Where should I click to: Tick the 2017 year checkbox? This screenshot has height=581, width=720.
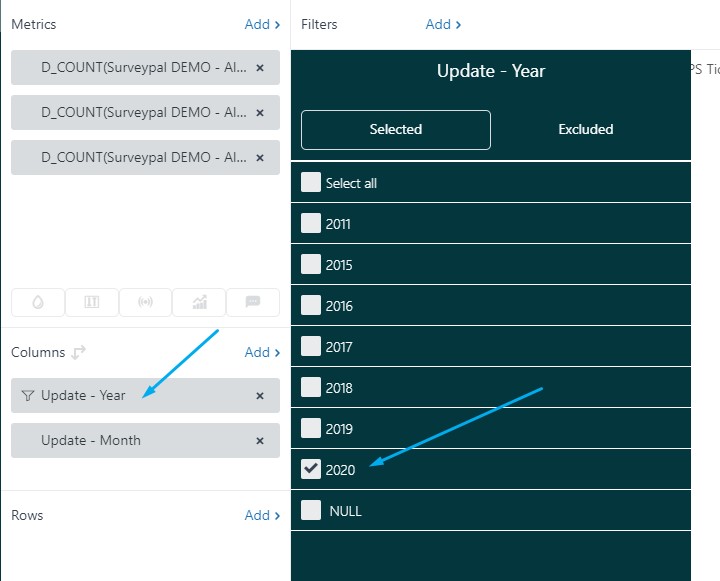click(311, 346)
